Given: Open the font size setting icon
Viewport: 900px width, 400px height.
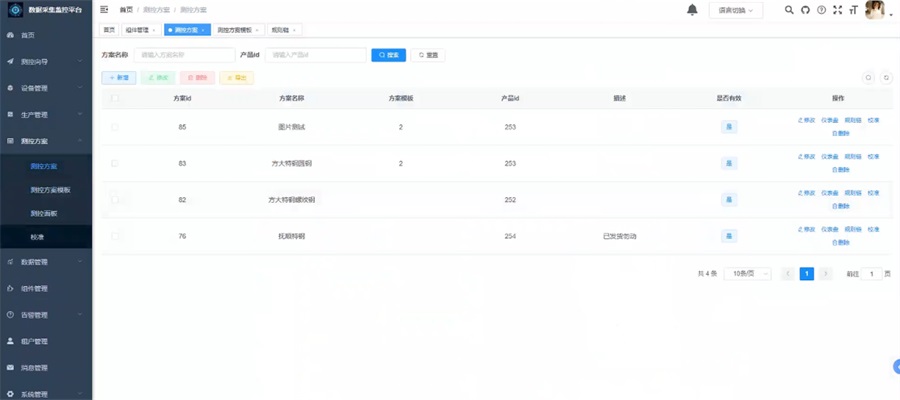Looking at the screenshot, I should pos(853,10).
